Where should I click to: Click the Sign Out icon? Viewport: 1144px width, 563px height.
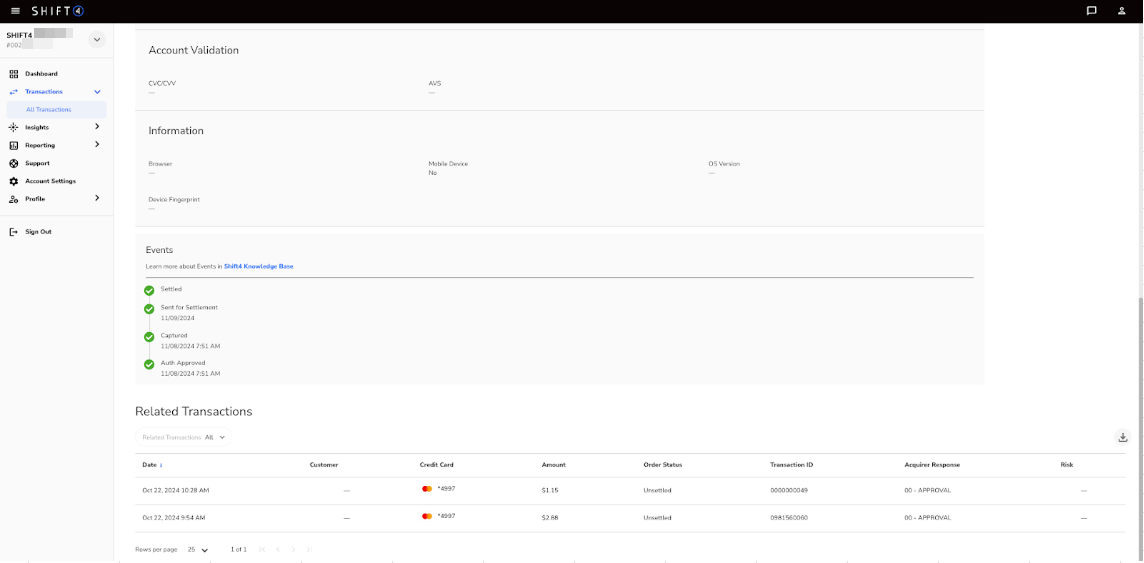pos(14,232)
